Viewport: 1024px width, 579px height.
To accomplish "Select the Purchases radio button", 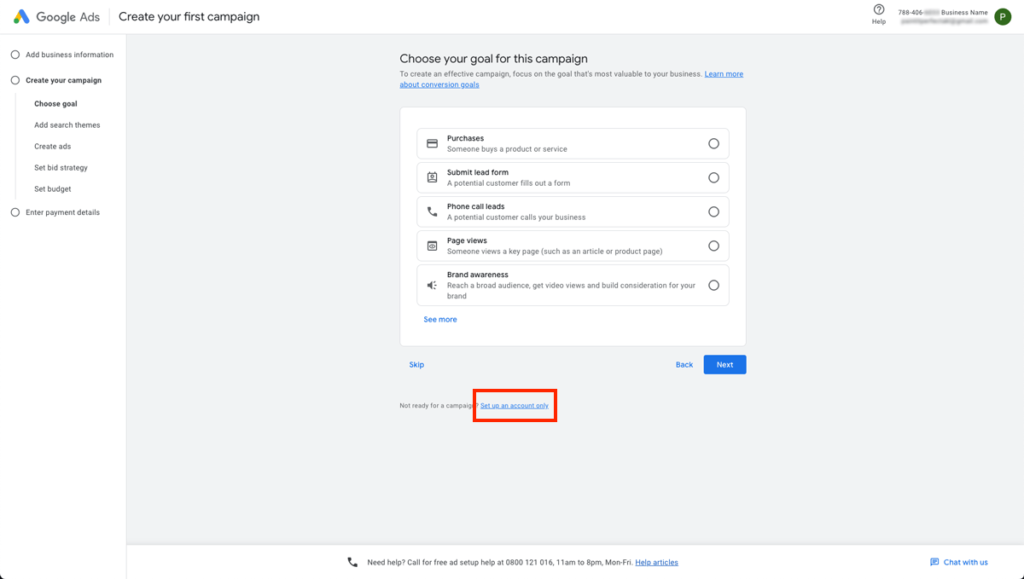I will pyautogui.click(x=713, y=144).
